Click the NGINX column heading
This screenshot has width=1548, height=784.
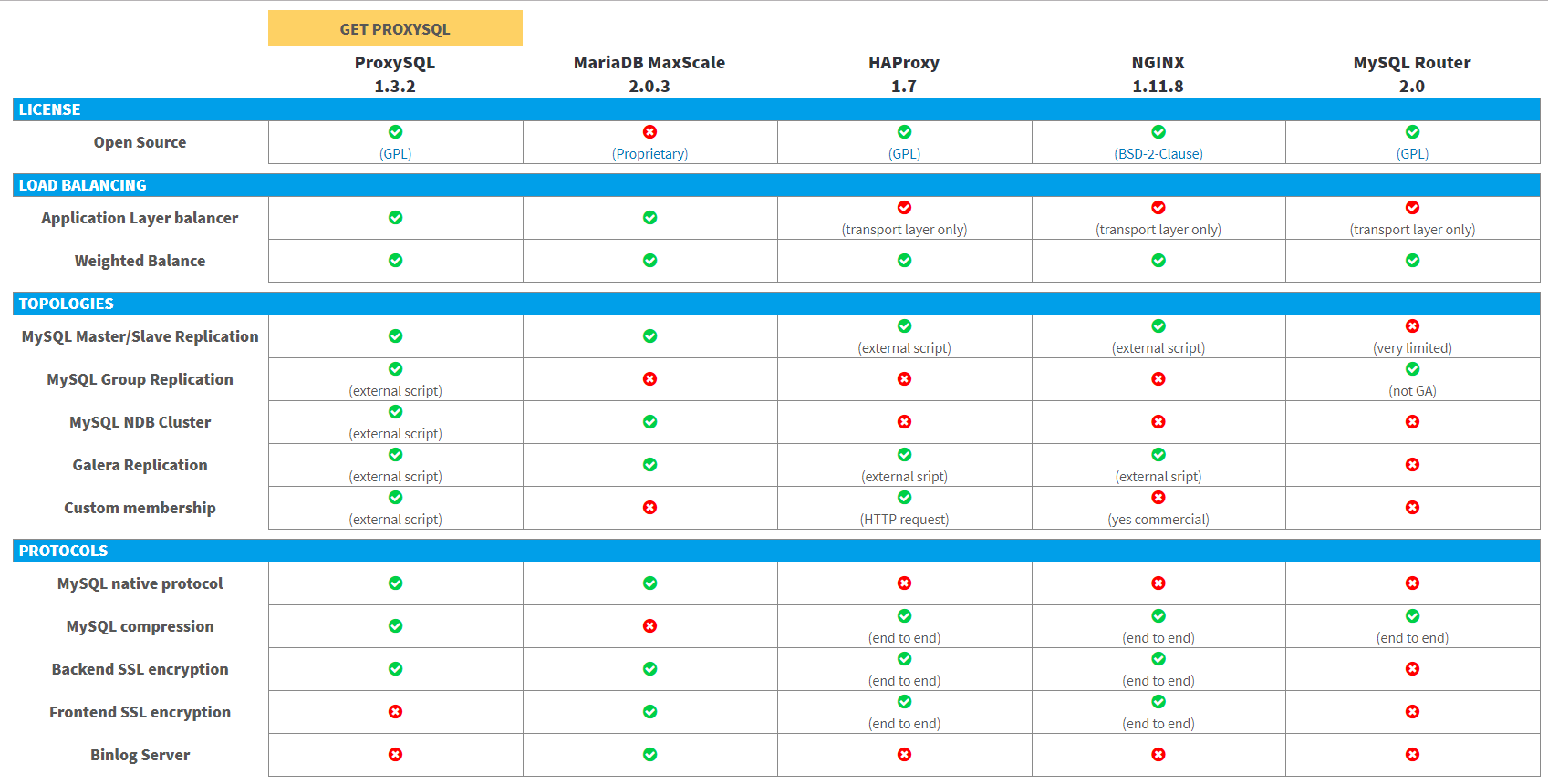pos(1158,63)
